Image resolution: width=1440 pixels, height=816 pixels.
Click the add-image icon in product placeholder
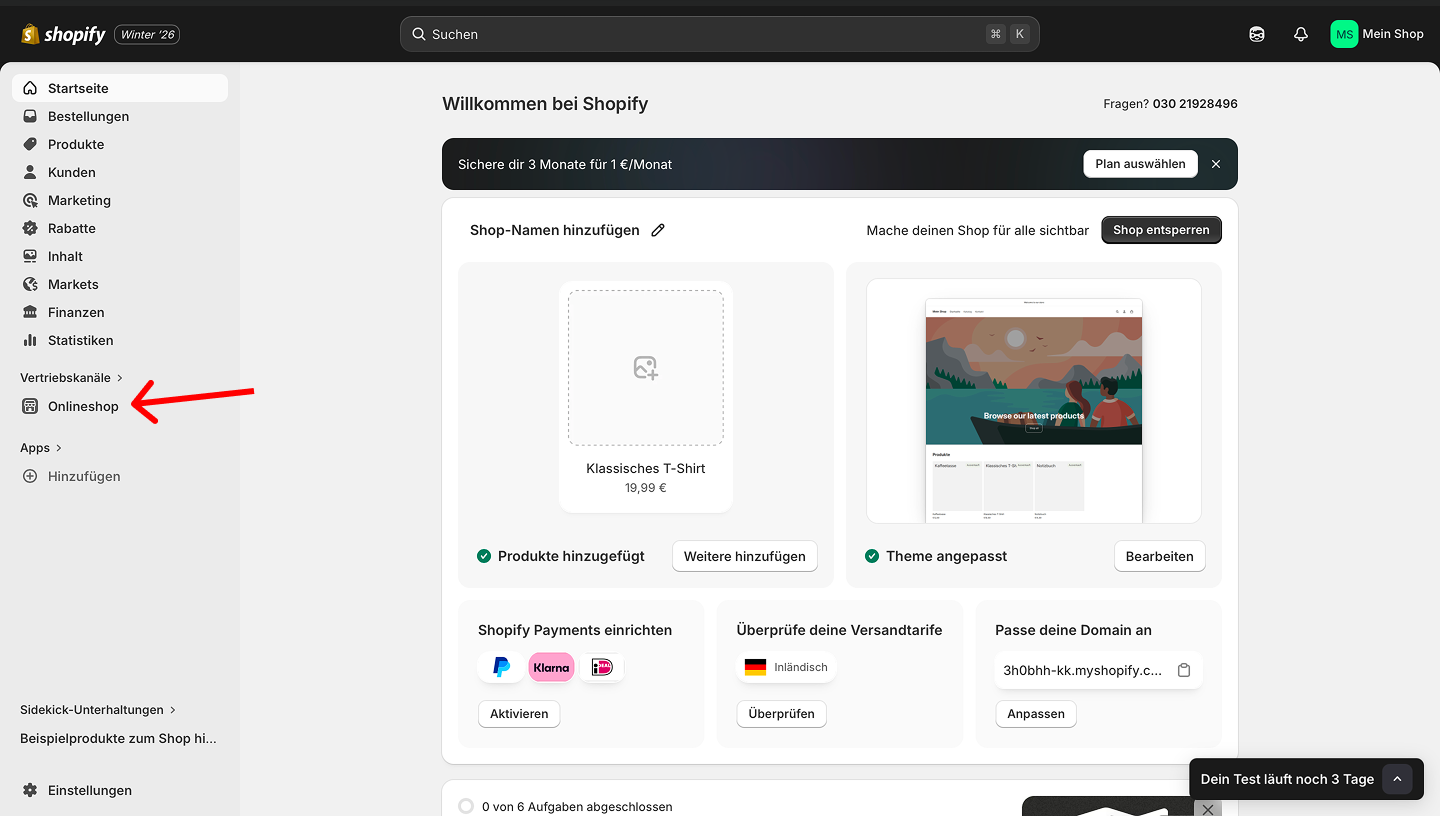[646, 368]
